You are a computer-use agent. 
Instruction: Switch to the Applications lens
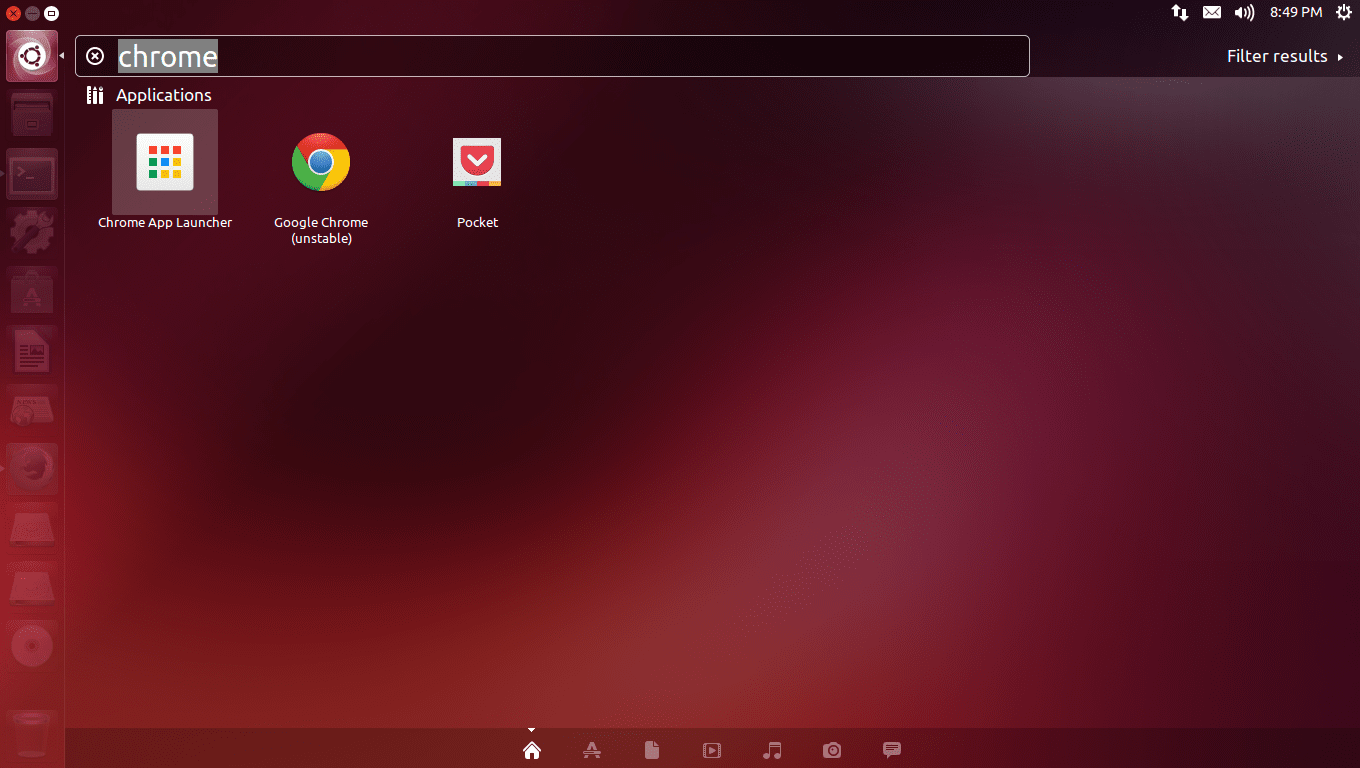pos(592,750)
